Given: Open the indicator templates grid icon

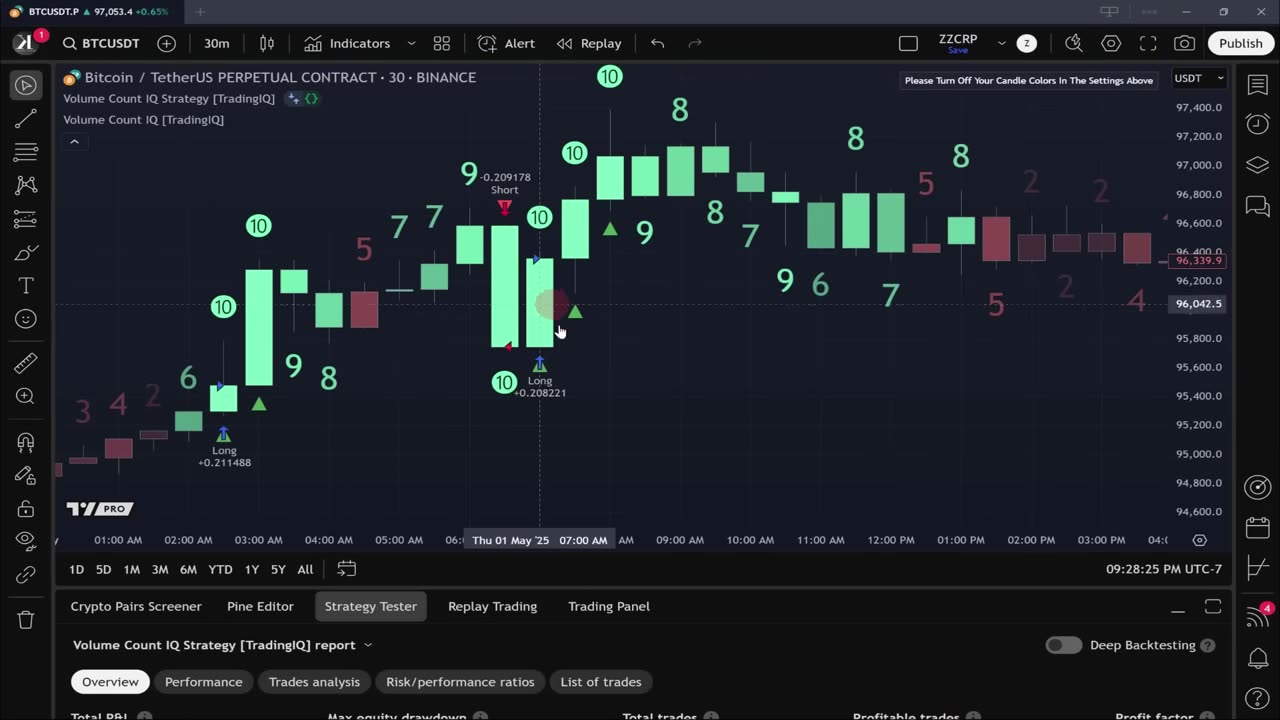Looking at the screenshot, I should [442, 43].
